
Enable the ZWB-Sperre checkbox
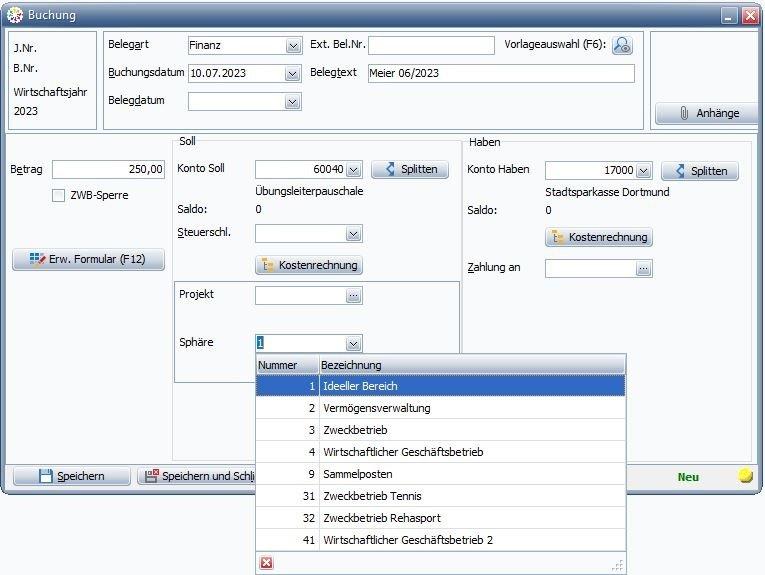click(59, 196)
